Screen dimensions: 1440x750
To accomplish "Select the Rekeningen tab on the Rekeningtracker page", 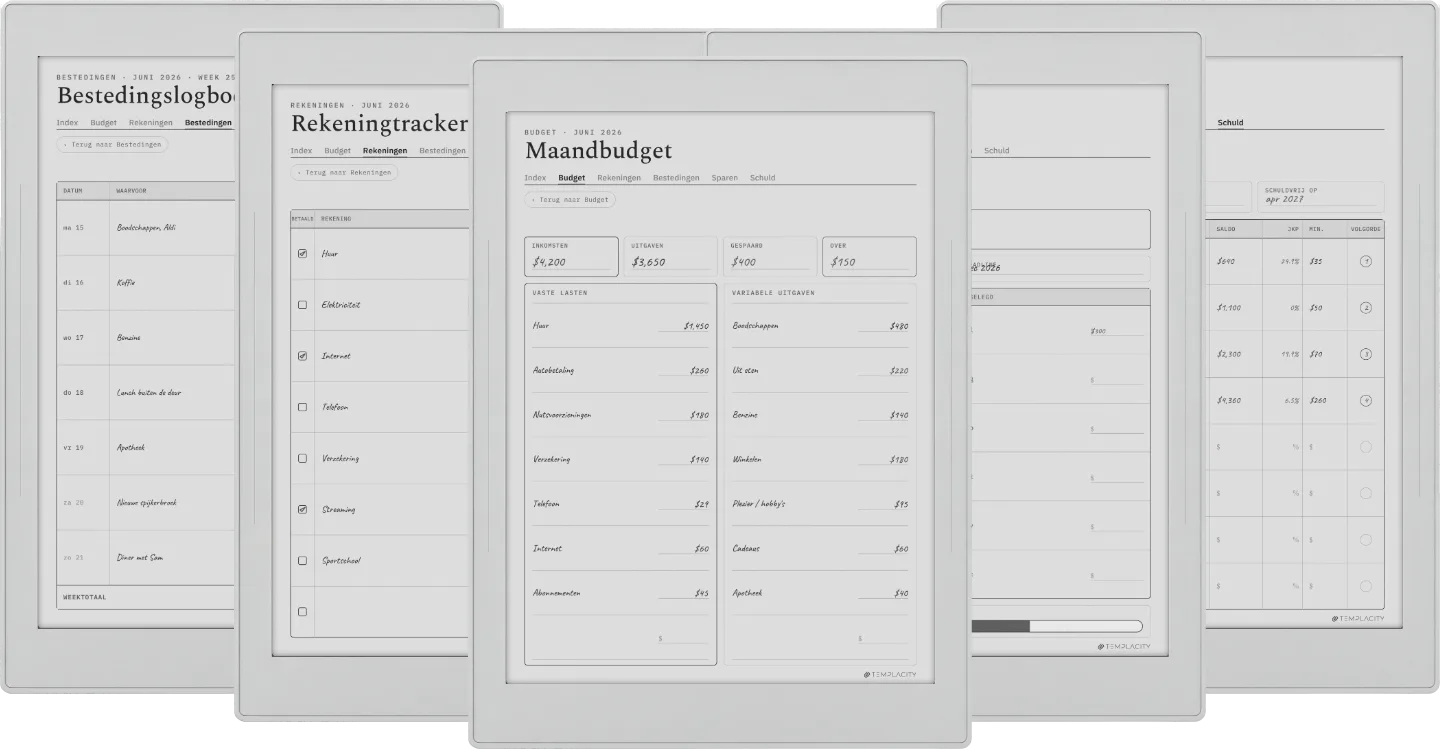I will coord(385,151).
